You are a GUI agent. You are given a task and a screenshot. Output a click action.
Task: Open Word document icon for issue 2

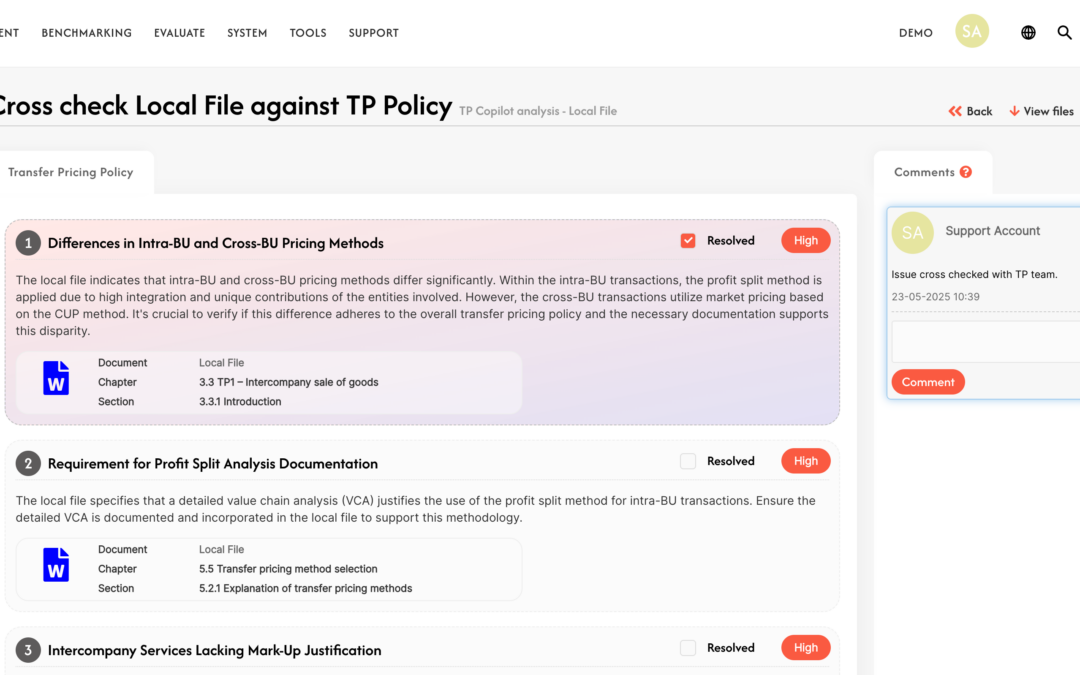56,565
